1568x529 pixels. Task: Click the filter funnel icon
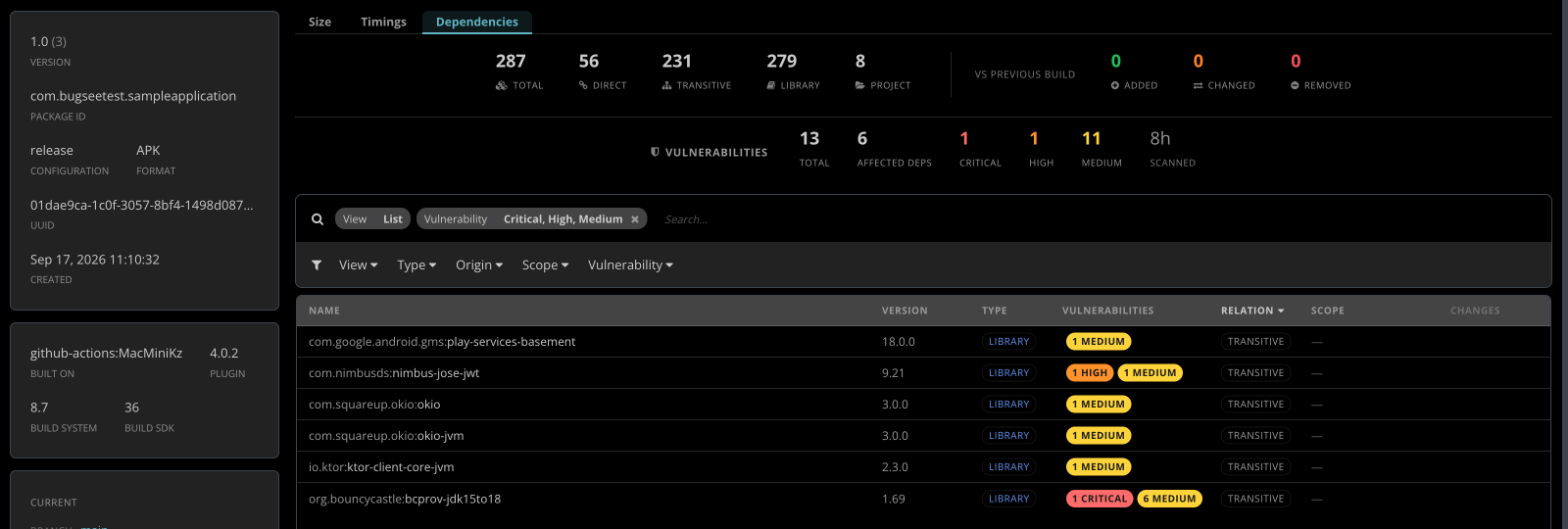317,265
